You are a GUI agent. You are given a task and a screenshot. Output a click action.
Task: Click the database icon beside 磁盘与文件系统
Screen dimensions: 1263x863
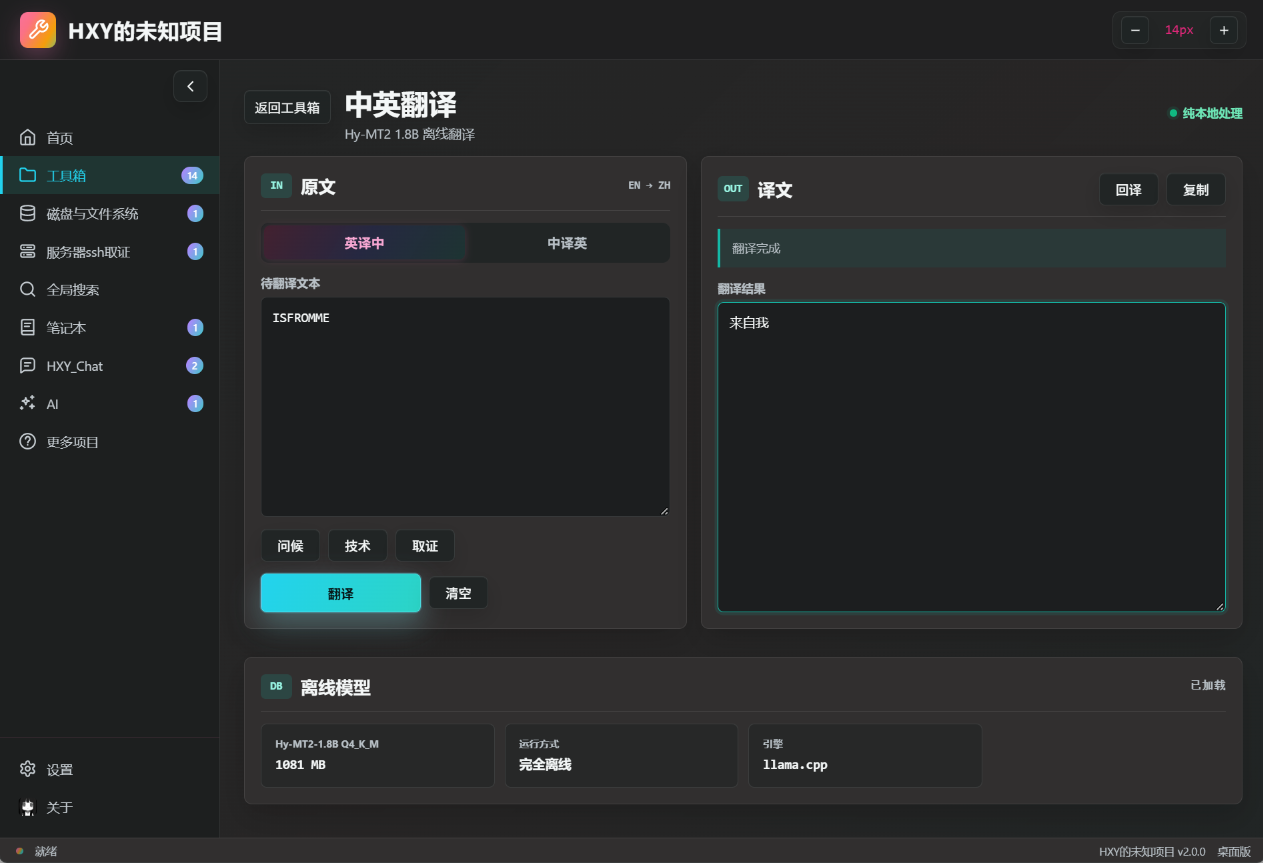pos(28,213)
